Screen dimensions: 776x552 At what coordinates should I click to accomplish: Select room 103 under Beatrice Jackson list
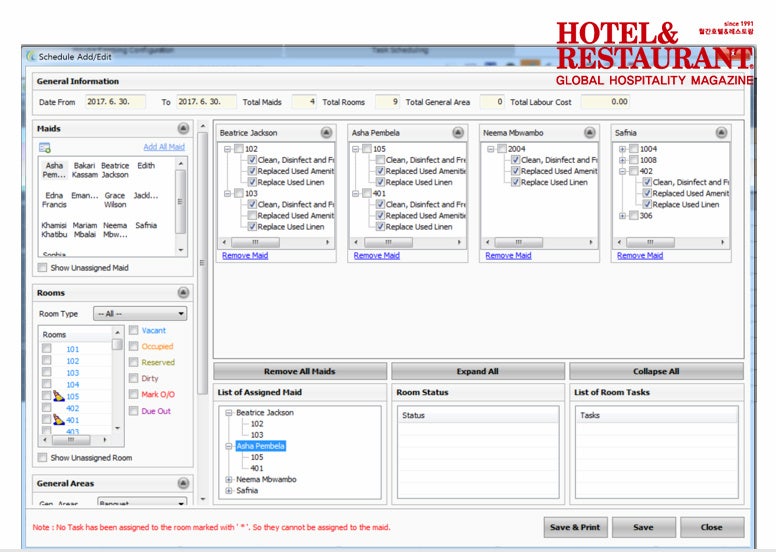click(257, 435)
